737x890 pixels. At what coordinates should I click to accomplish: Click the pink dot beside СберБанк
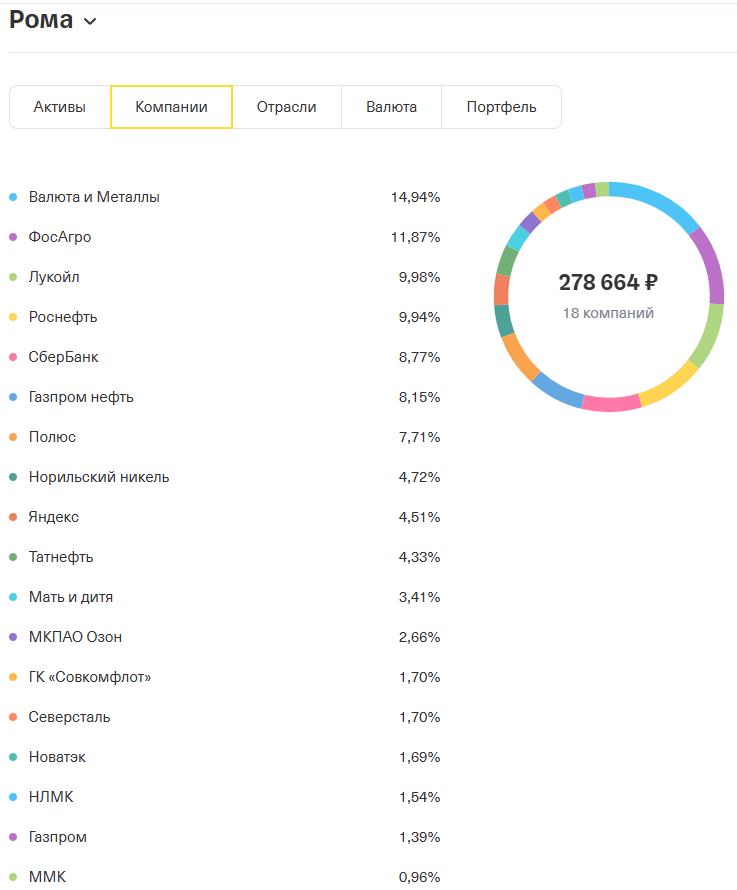[x=13, y=357]
